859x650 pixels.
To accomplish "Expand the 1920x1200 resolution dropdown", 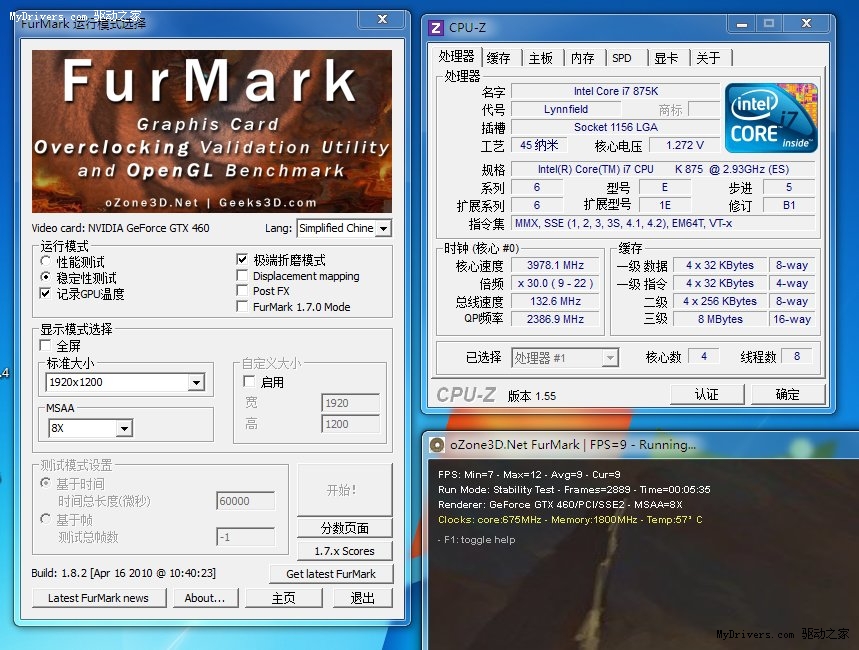I will [195, 382].
